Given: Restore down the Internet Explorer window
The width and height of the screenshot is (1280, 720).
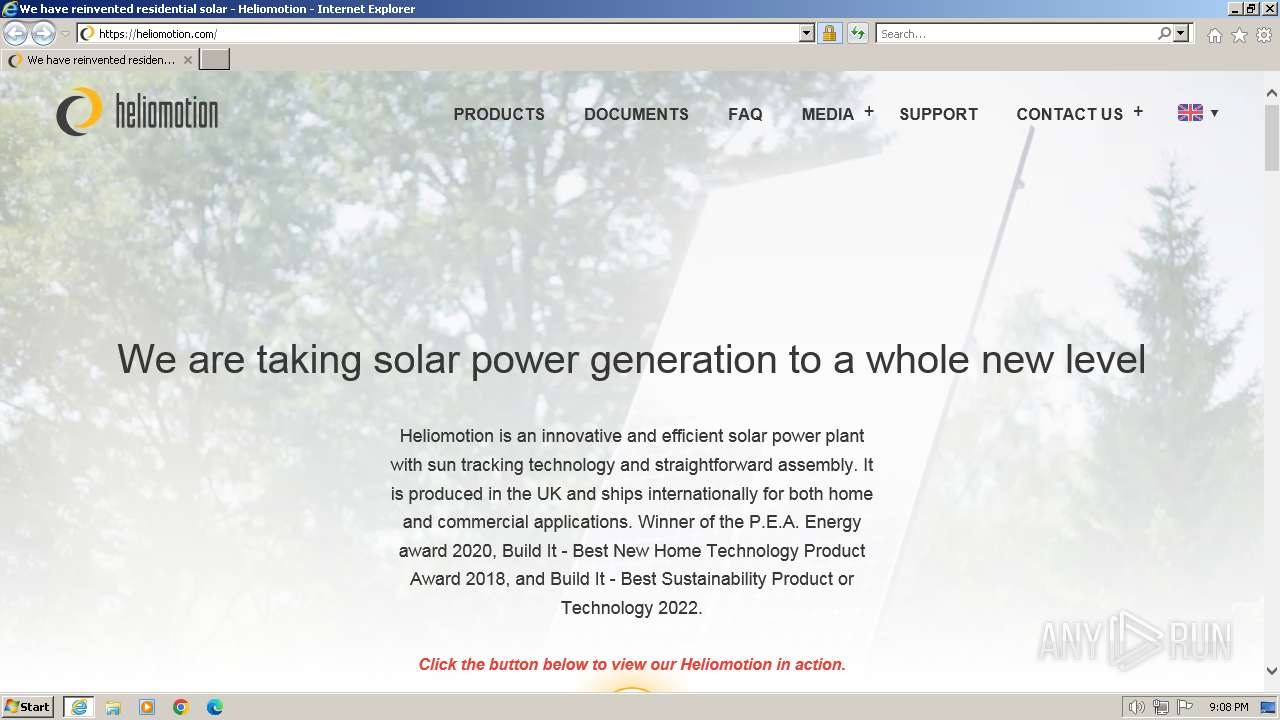Looking at the screenshot, I should [x=1251, y=8].
